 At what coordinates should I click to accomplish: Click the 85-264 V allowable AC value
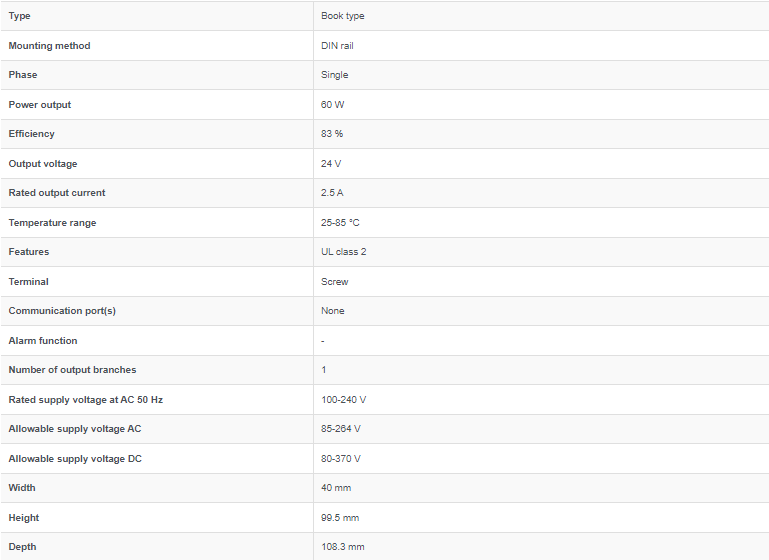pyautogui.click(x=341, y=429)
